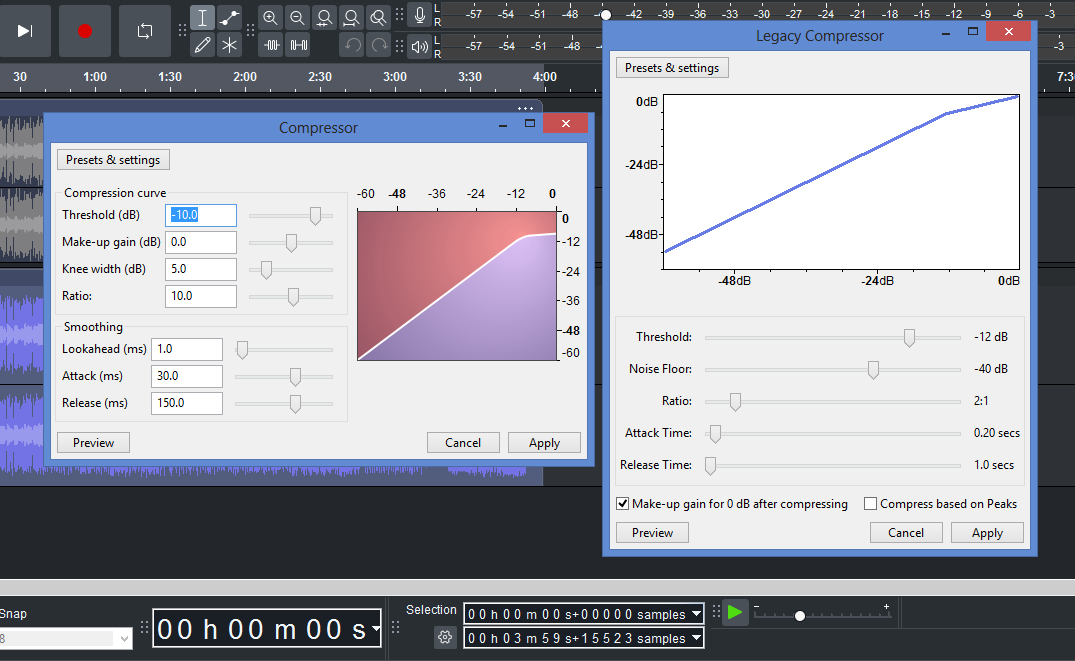
Task: Apply the Legacy Compressor effect
Action: point(987,532)
